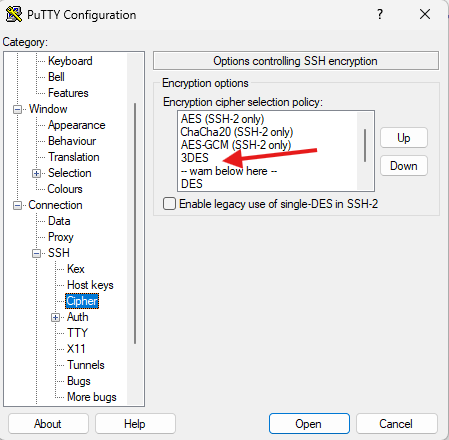Move selected cipher Up
The image size is (449, 440).
pos(404,138)
